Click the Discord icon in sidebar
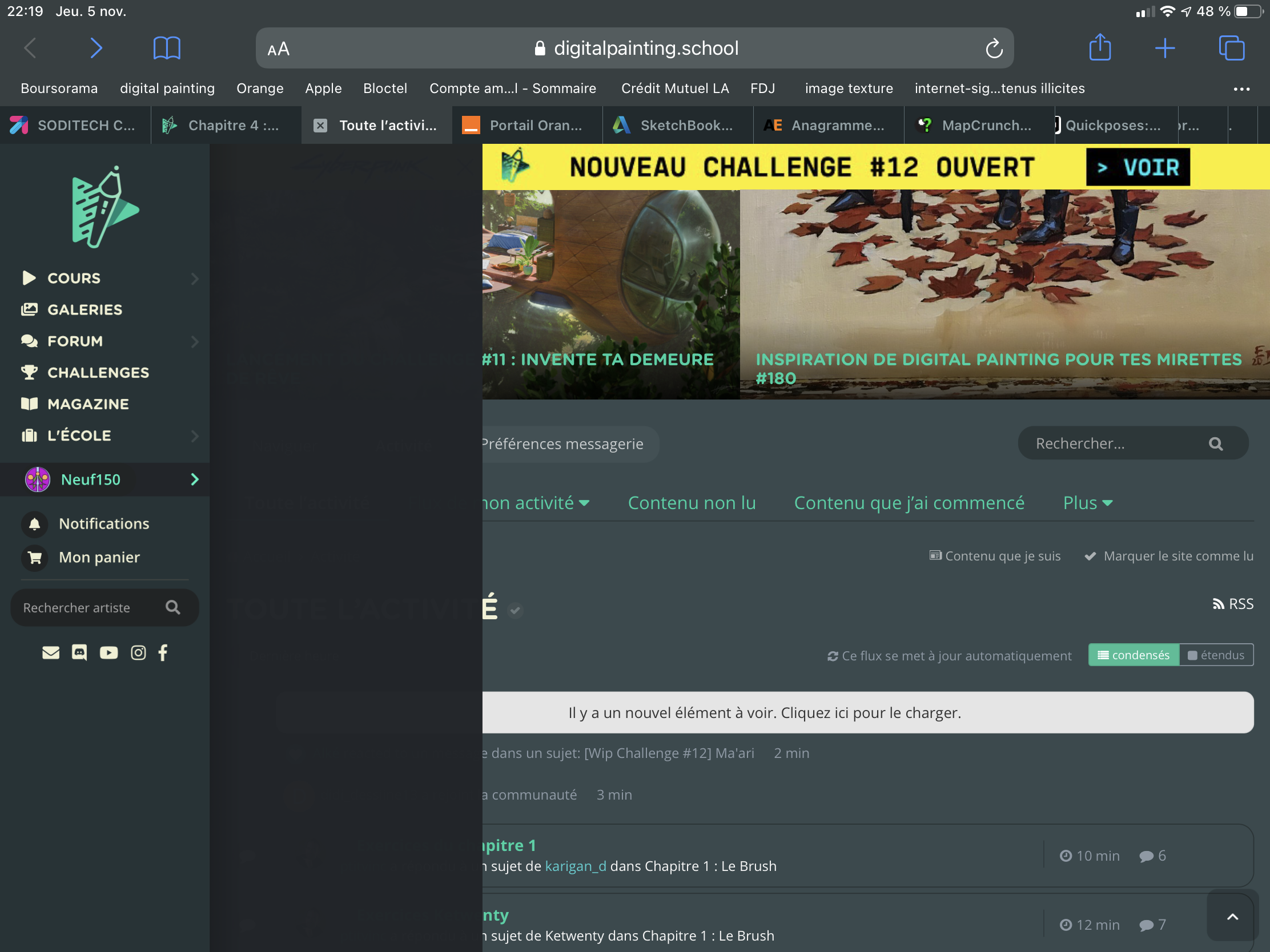Screen dimensions: 1270x952 pyautogui.click(x=79, y=652)
